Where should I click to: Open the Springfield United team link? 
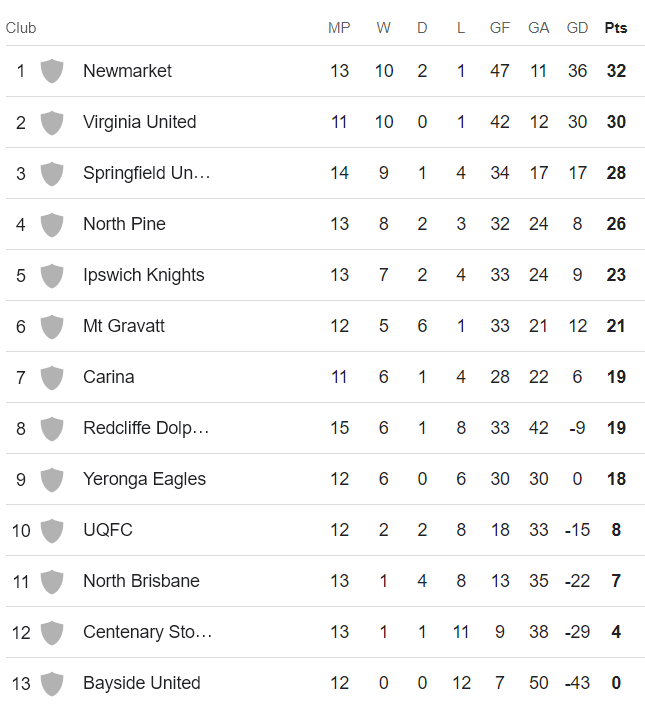coord(147,173)
